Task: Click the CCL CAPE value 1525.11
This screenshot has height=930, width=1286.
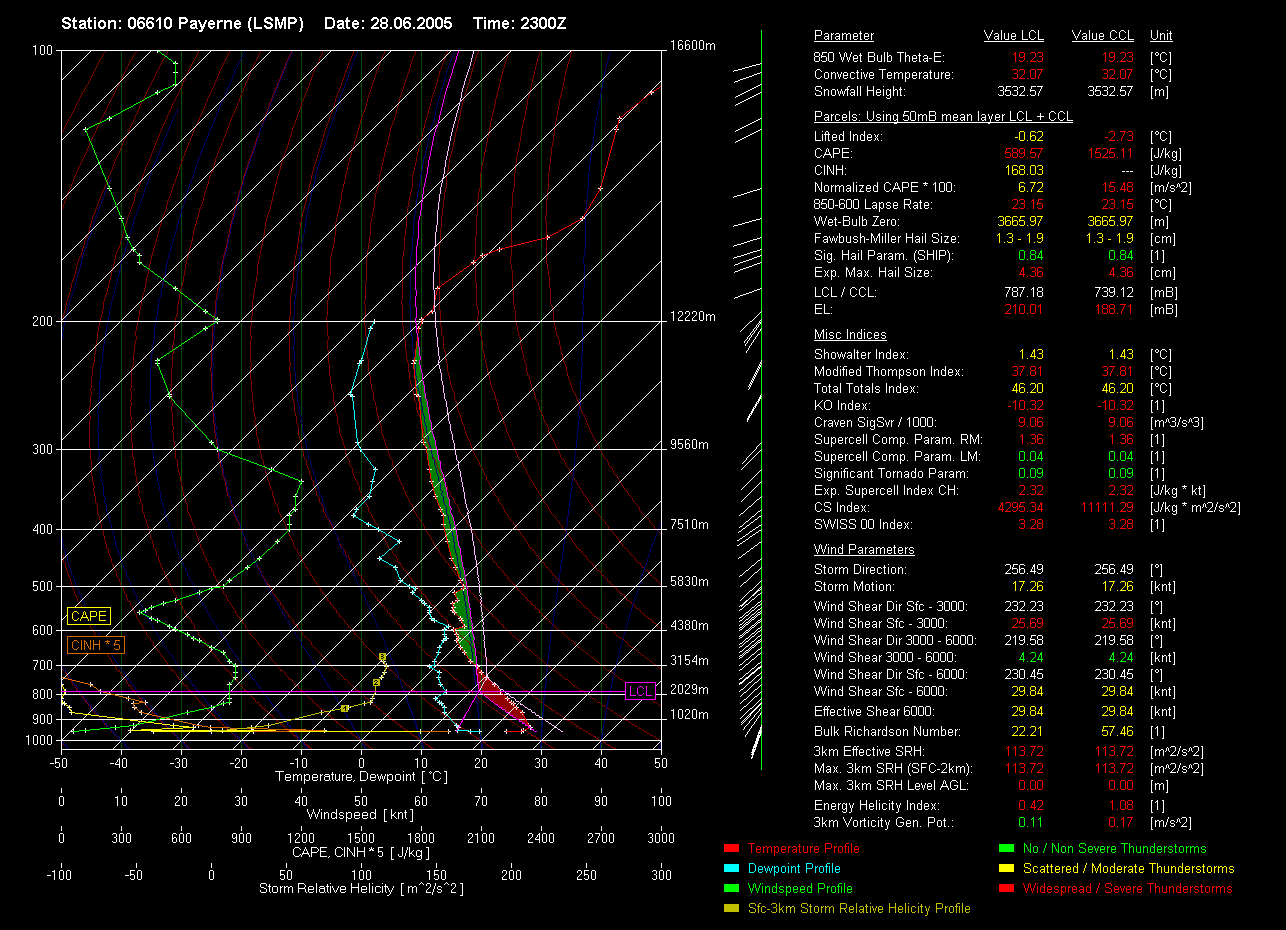Action: coord(1110,154)
